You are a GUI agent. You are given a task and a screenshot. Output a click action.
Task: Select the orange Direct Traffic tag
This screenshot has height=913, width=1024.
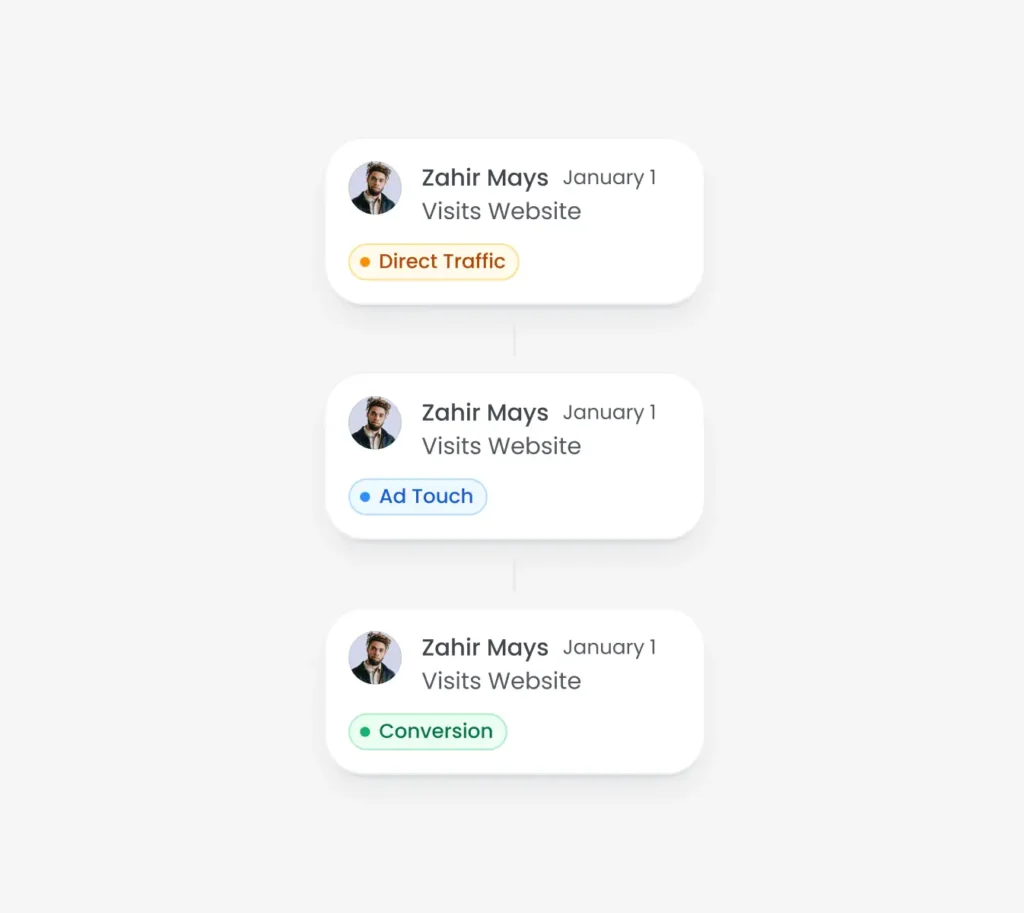click(x=434, y=262)
